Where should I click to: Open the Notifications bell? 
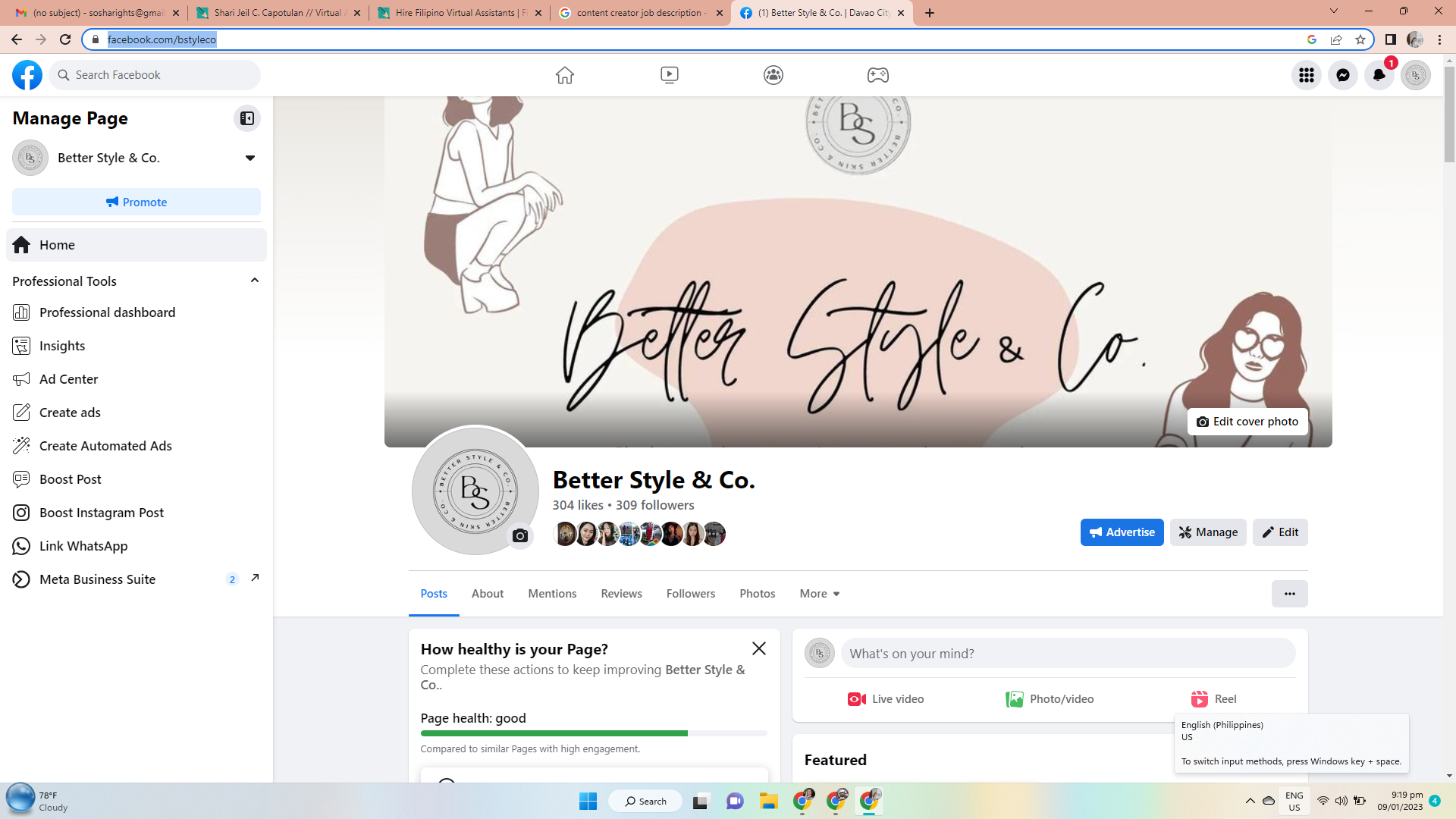(1379, 75)
